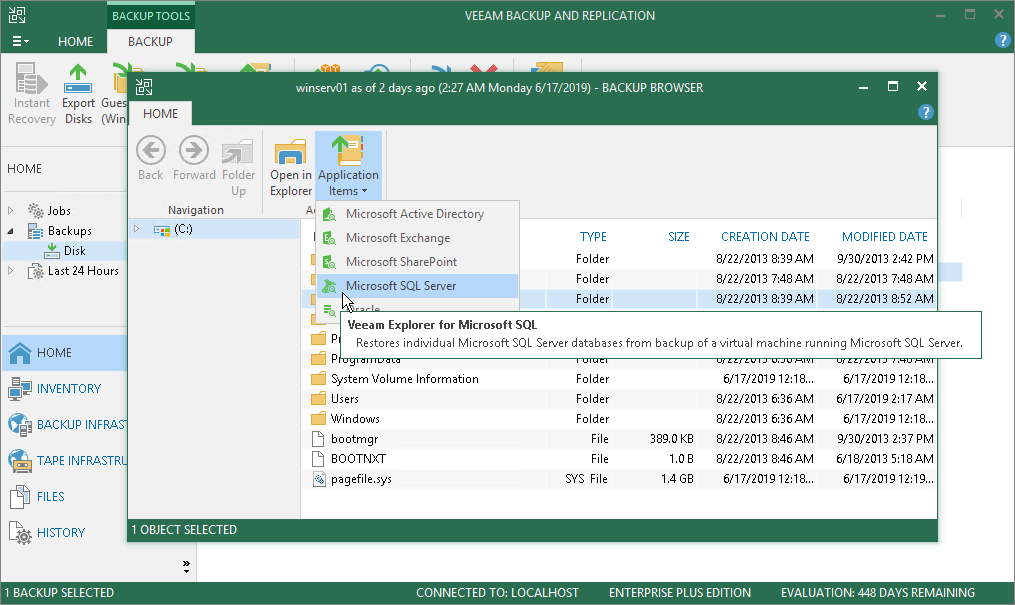Expand the Last 24 Hours node

12,271
